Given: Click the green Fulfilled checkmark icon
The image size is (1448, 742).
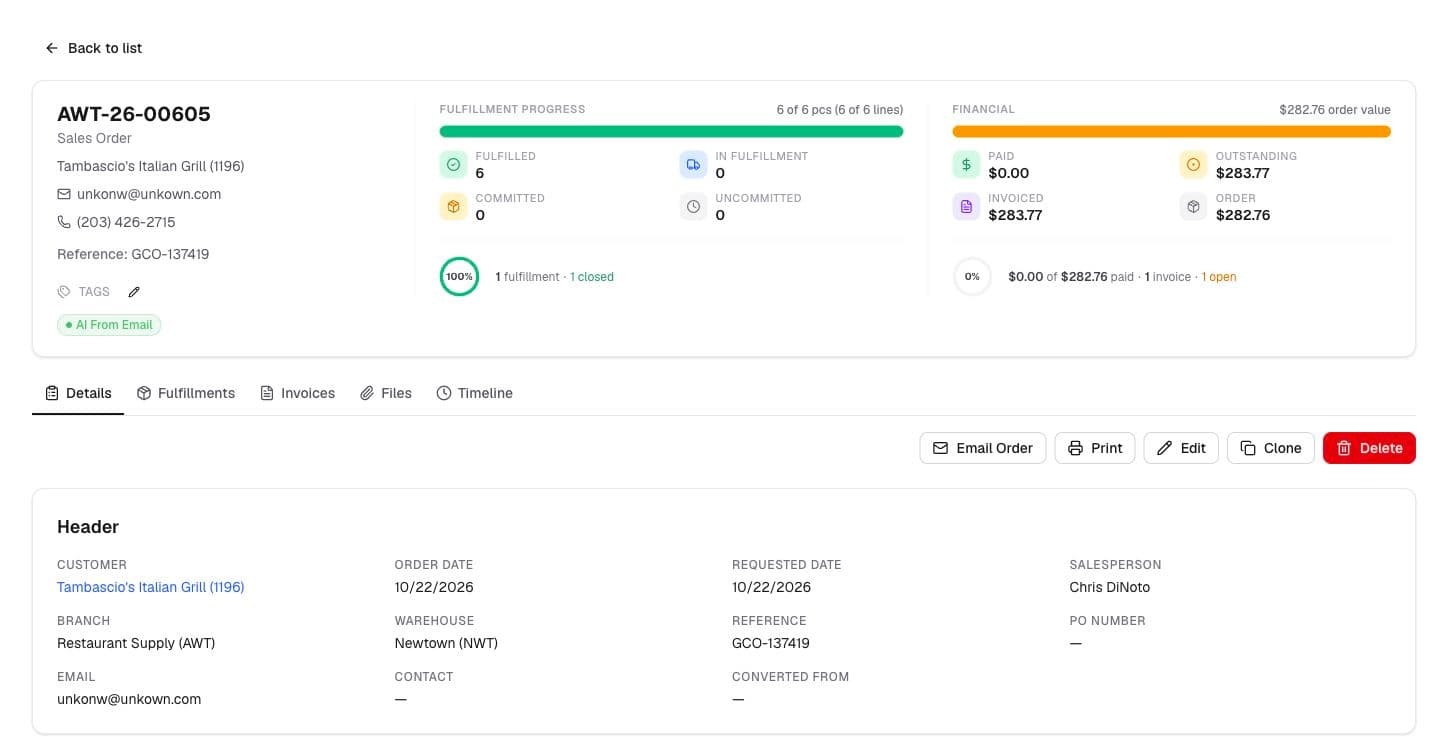Looking at the screenshot, I should [x=453, y=165].
